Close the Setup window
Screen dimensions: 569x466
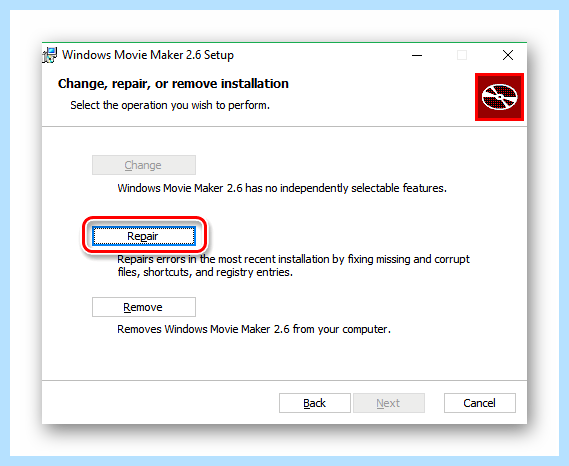pyautogui.click(x=508, y=55)
